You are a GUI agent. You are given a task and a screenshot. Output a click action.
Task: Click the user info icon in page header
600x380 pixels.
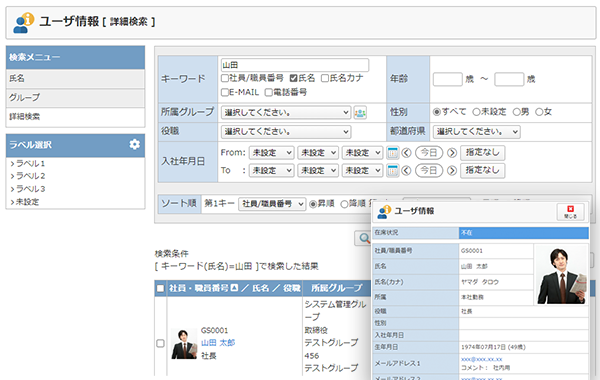point(23,23)
